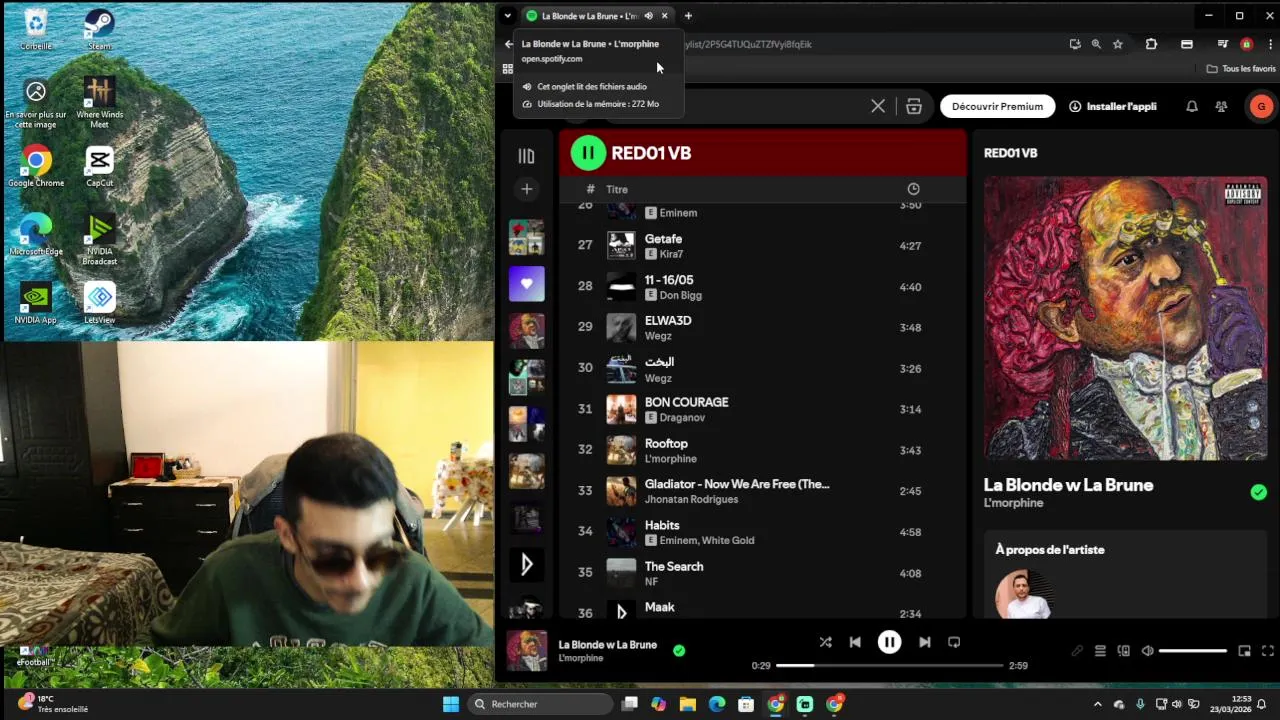Screen dimensions: 1280x720
Task: Open the queue view icon
Action: point(1100,651)
